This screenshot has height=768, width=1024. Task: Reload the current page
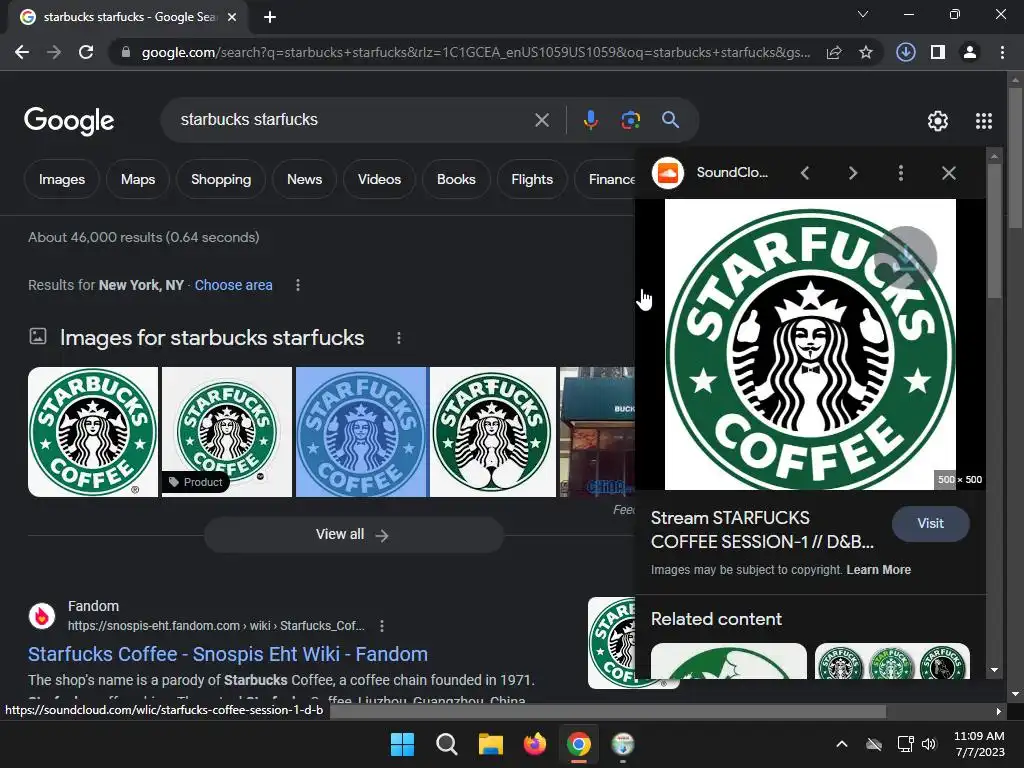(x=86, y=52)
